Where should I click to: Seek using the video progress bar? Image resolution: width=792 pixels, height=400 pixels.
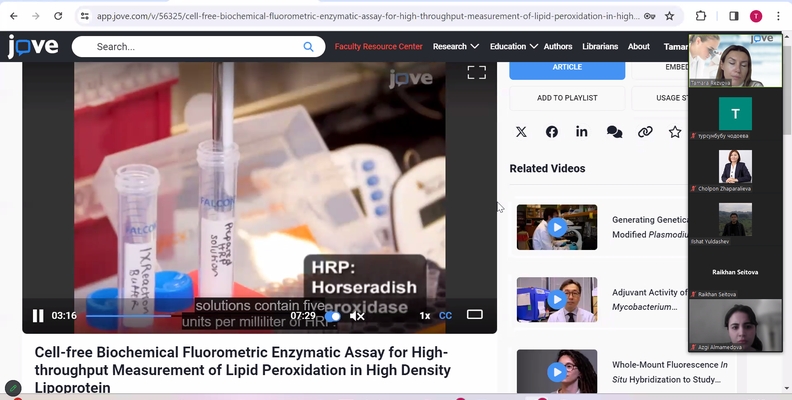(x=187, y=316)
